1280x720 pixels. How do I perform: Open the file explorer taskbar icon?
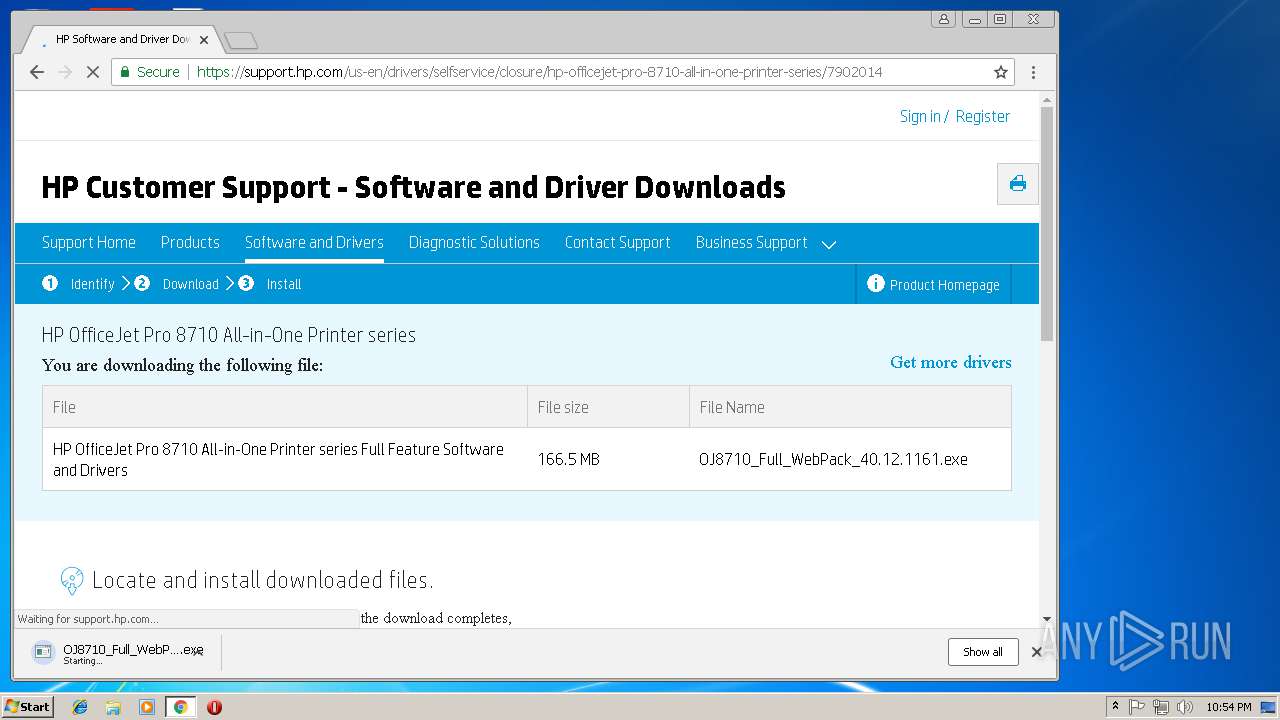pos(113,707)
